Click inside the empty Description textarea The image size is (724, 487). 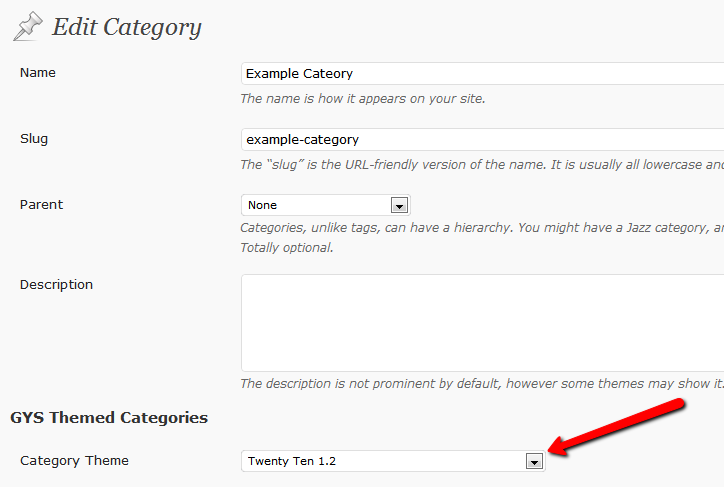483,323
